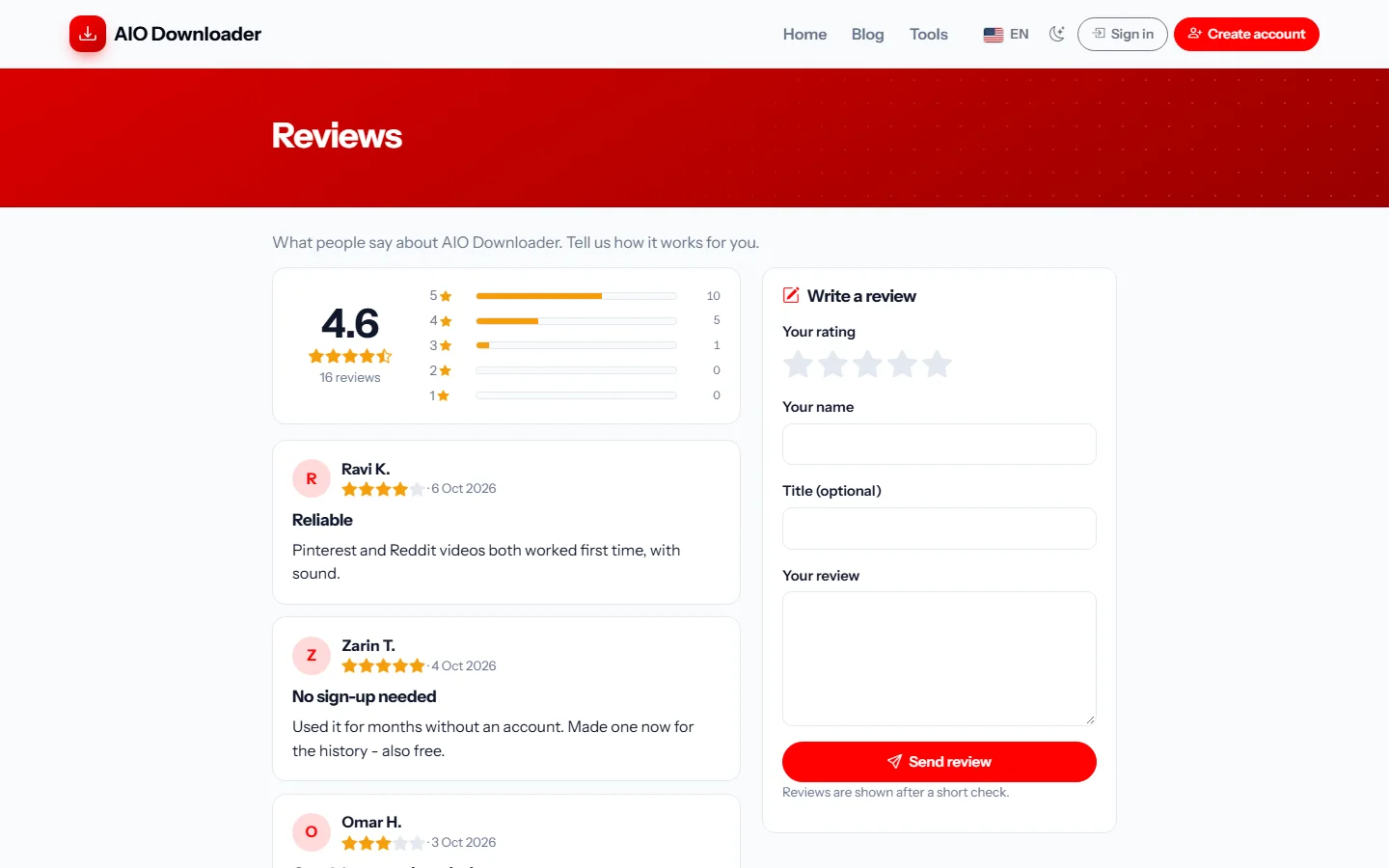Image resolution: width=1389 pixels, height=868 pixels.
Task: Set your rating to five stars
Action: click(x=937, y=365)
